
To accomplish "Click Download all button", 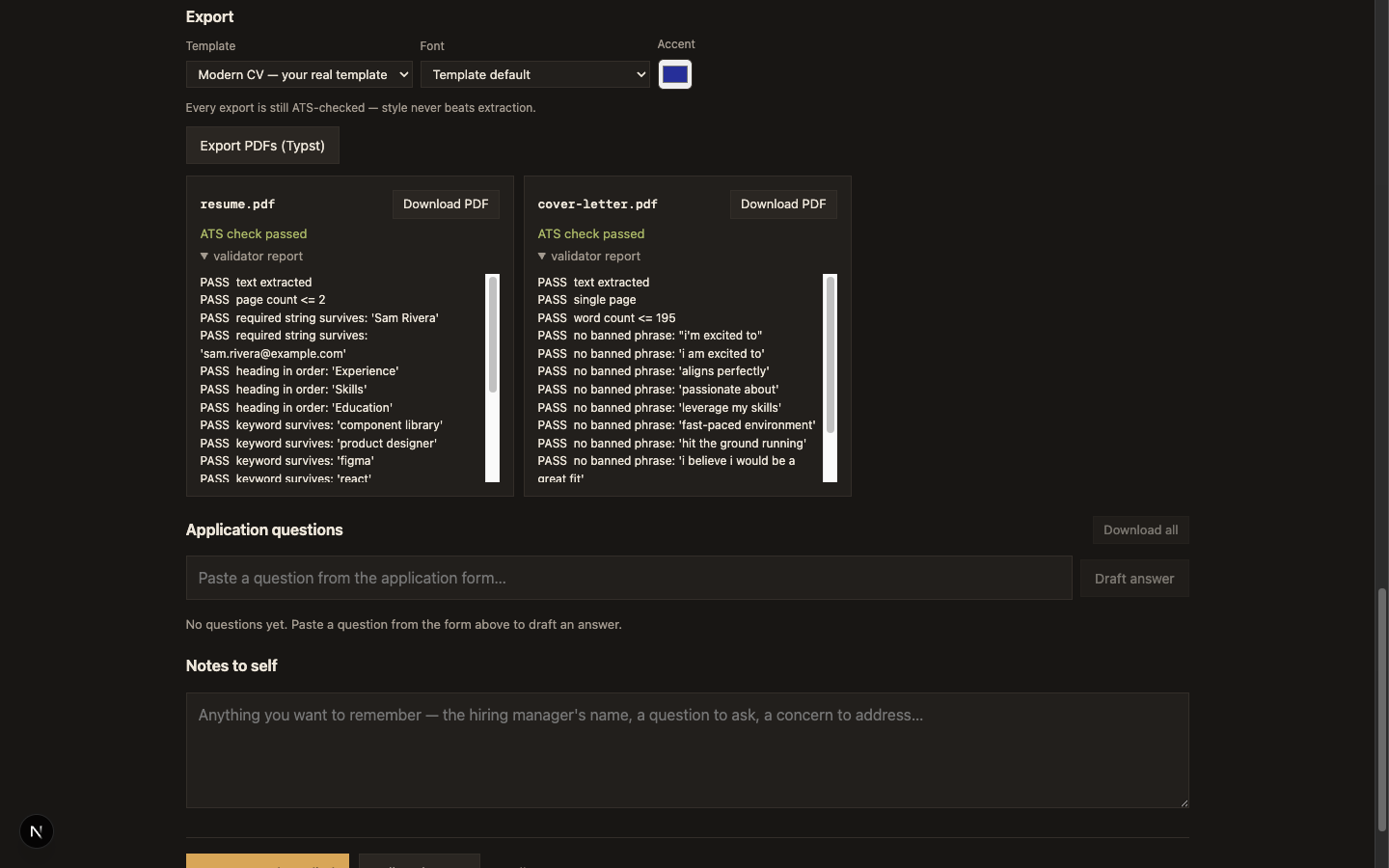I will pyautogui.click(x=1140, y=529).
